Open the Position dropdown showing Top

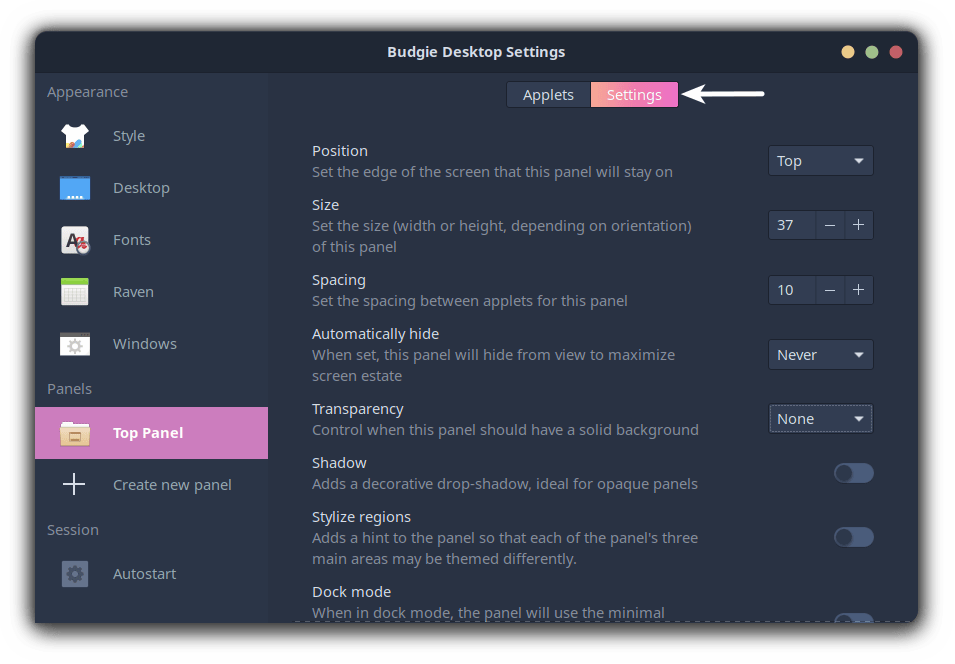click(x=820, y=161)
